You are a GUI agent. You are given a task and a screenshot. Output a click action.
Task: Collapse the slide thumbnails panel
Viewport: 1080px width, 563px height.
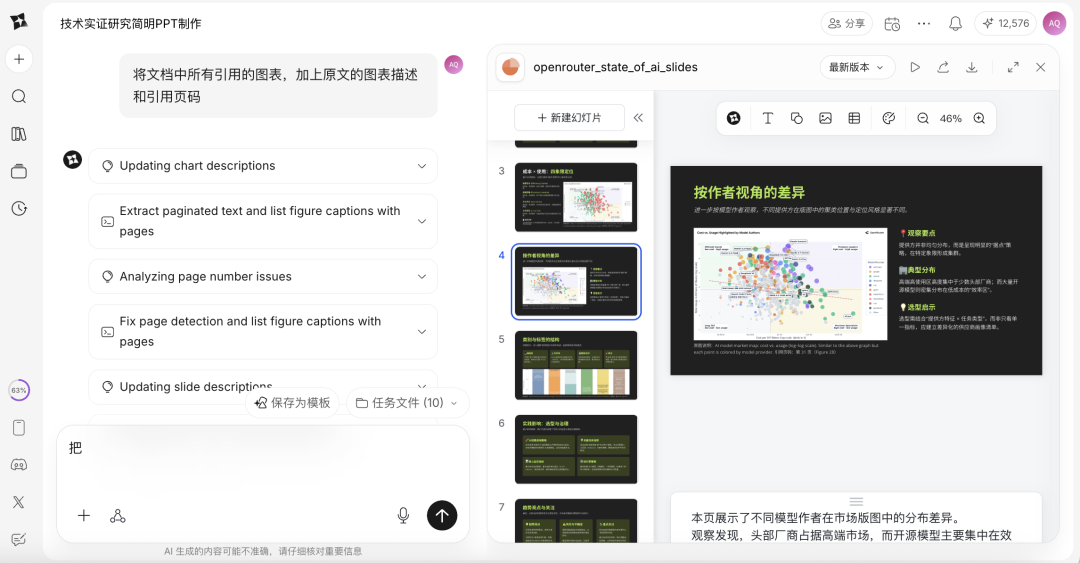coord(638,118)
